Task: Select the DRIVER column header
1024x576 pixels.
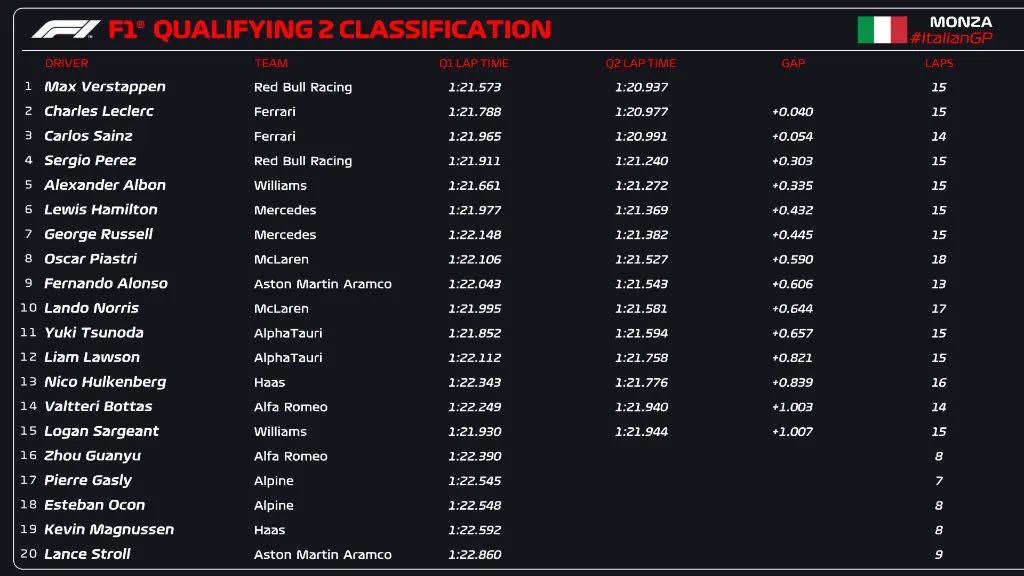Action: [x=66, y=63]
